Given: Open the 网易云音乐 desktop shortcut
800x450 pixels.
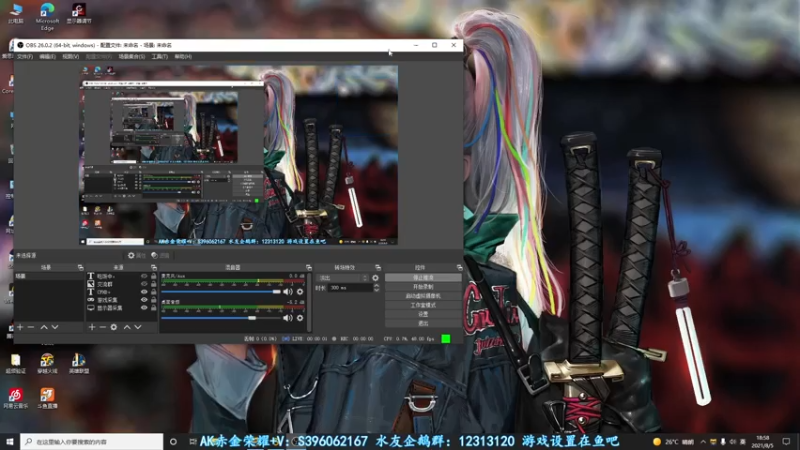Looking at the screenshot, I should 15,398.
